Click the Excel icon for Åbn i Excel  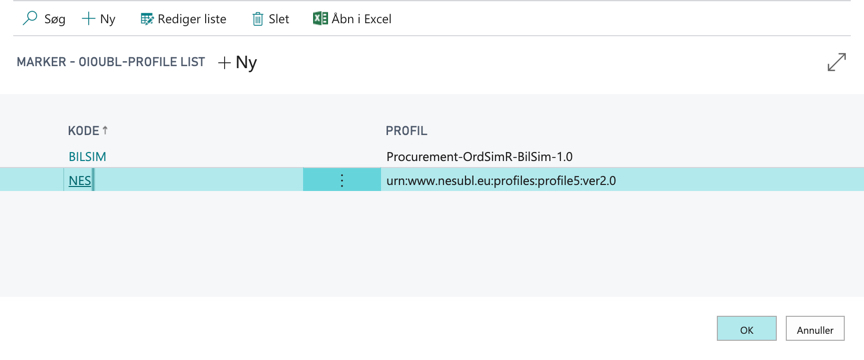pos(320,19)
